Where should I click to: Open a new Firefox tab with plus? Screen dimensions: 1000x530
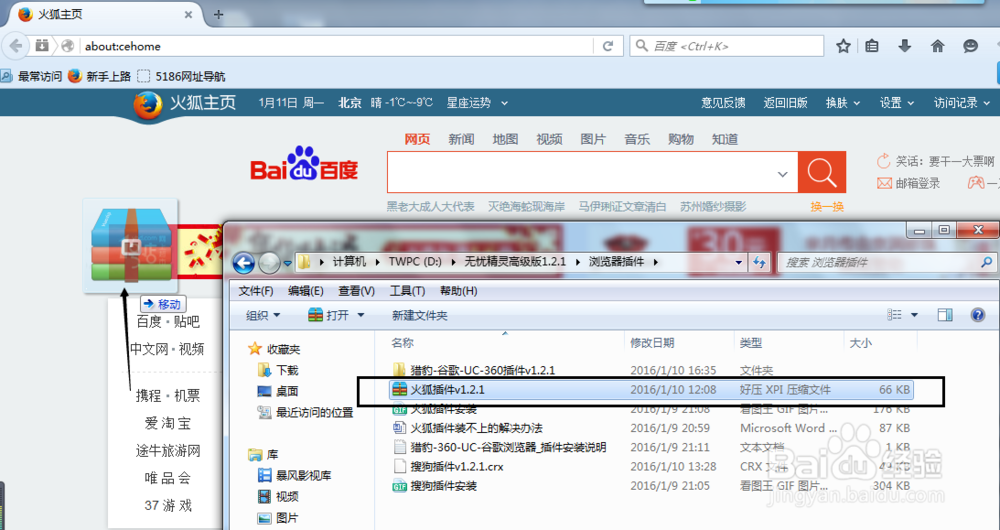(218, 14)
